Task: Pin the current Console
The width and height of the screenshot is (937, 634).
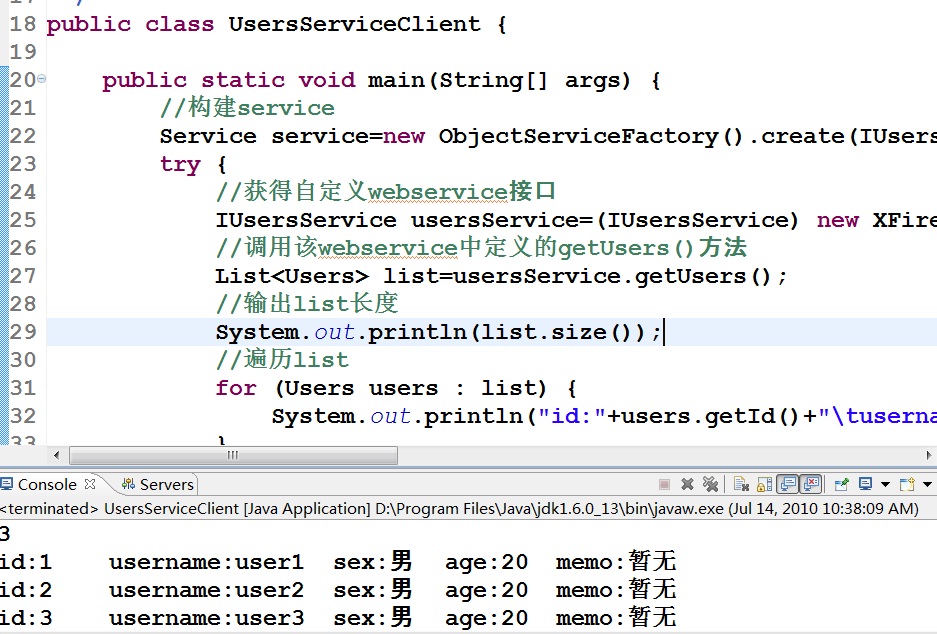Action: pyautogui.click(x=842, y=484)
